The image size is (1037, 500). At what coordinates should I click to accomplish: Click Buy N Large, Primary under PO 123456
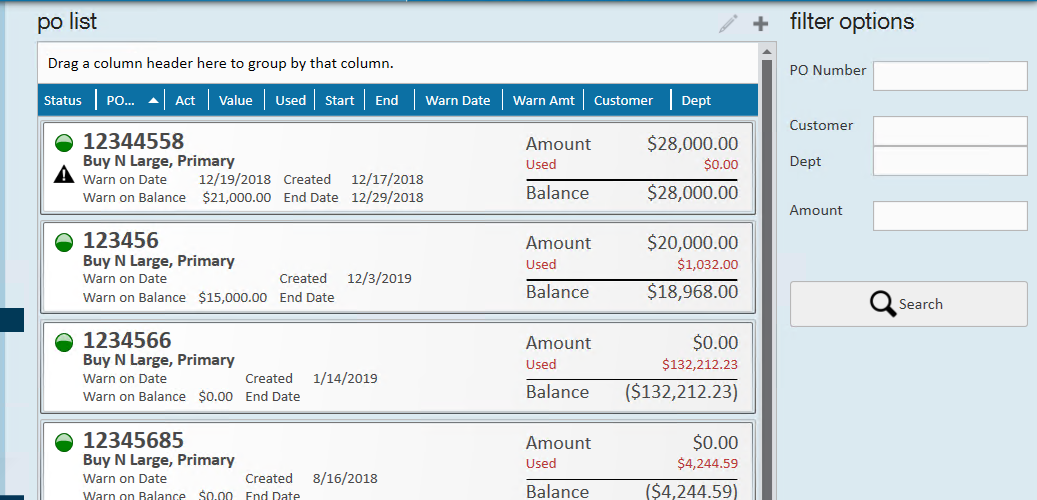pos(159,261)
